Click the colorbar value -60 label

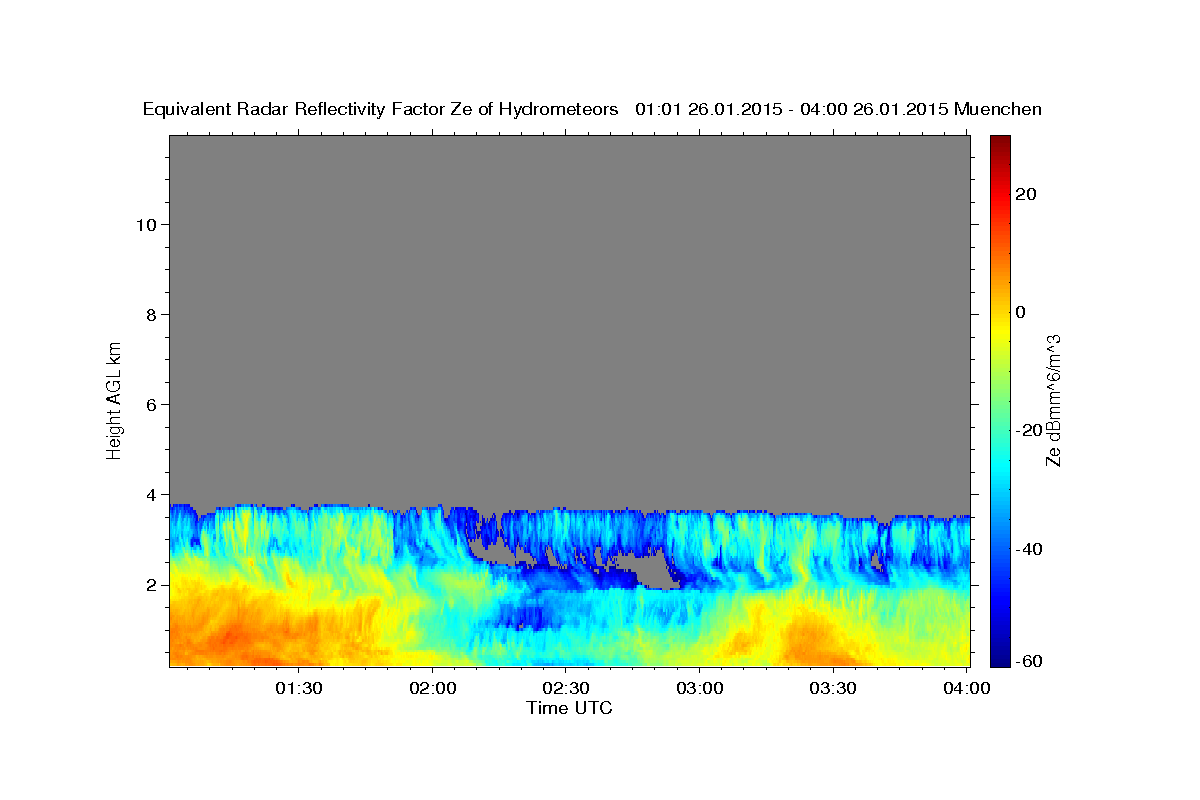1031,662
